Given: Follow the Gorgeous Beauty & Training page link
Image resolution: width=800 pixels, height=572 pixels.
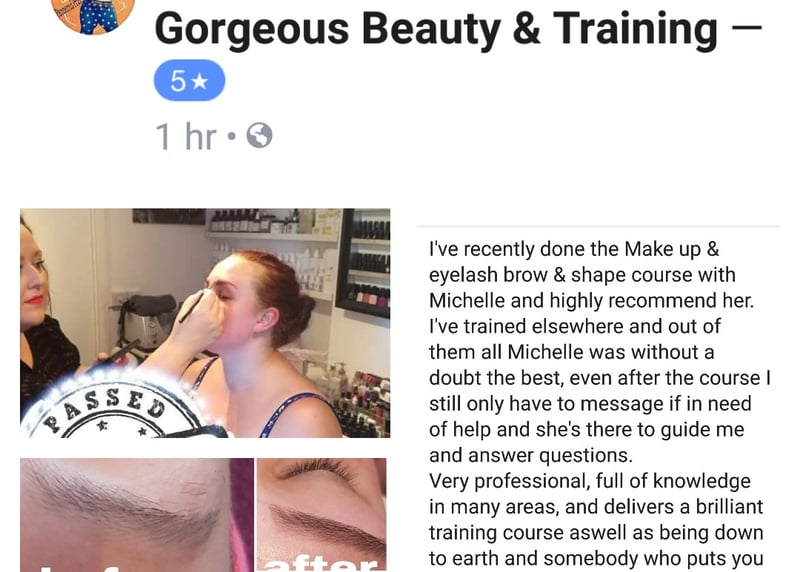Looking at the screenshot, I should (x=436, y=29).
